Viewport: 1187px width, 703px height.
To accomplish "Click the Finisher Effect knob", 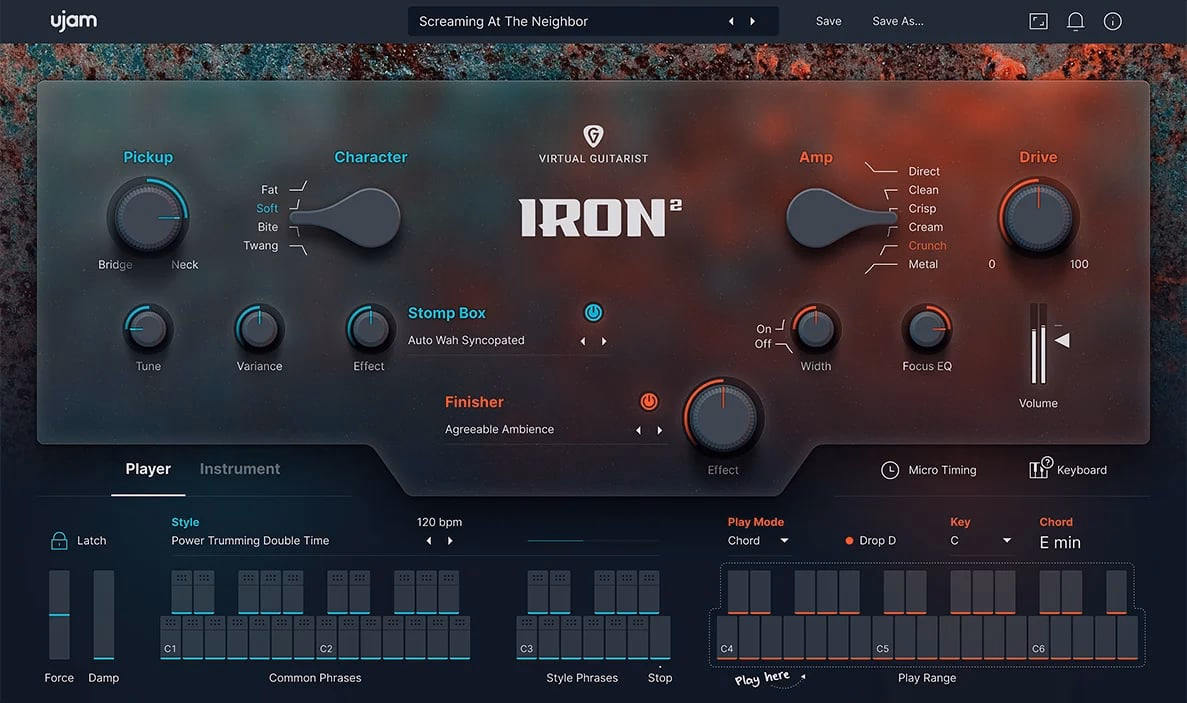I will pos(723,418).
